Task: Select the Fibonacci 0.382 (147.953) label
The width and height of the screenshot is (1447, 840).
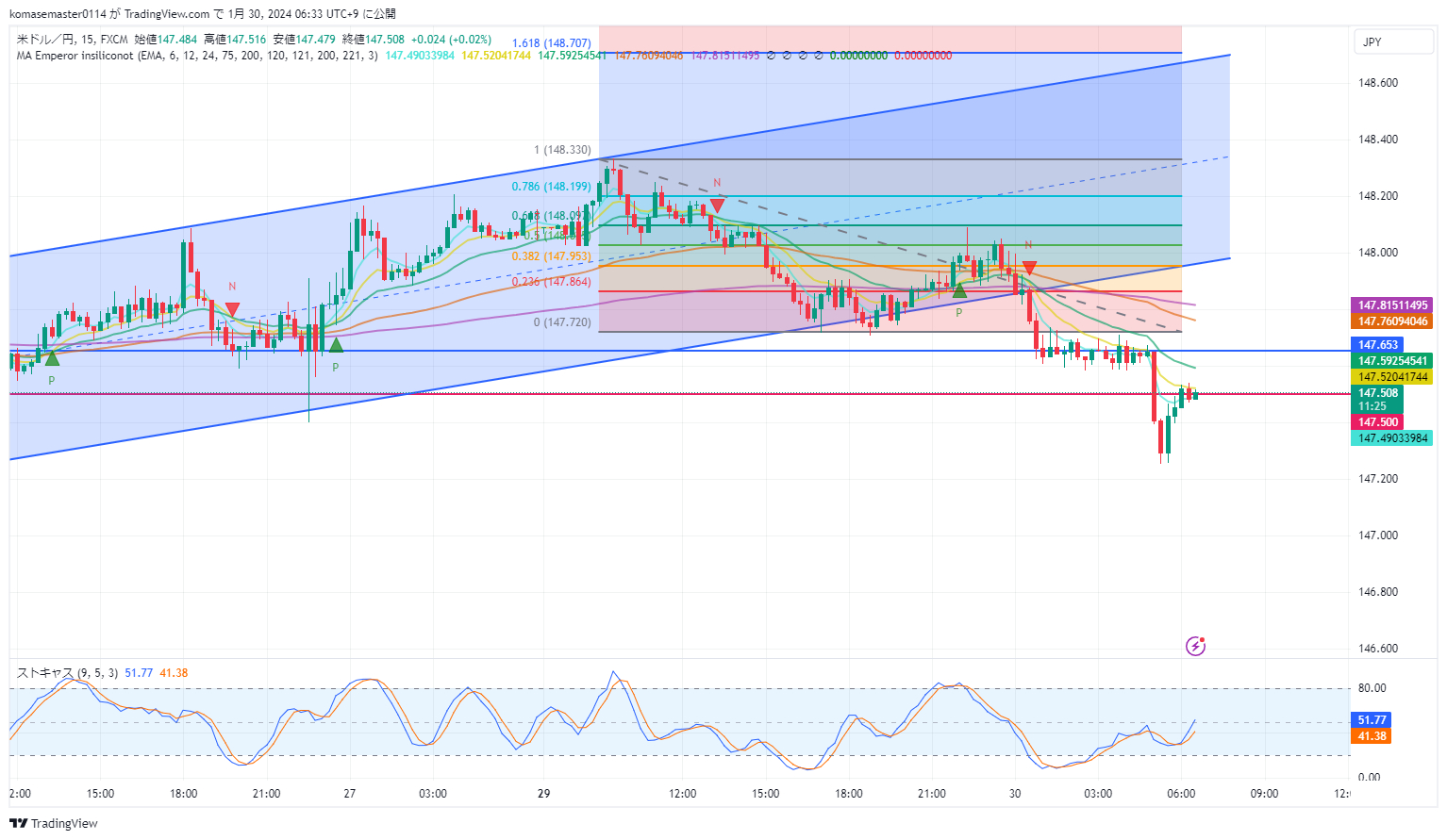Action: [x=552, y=256]
